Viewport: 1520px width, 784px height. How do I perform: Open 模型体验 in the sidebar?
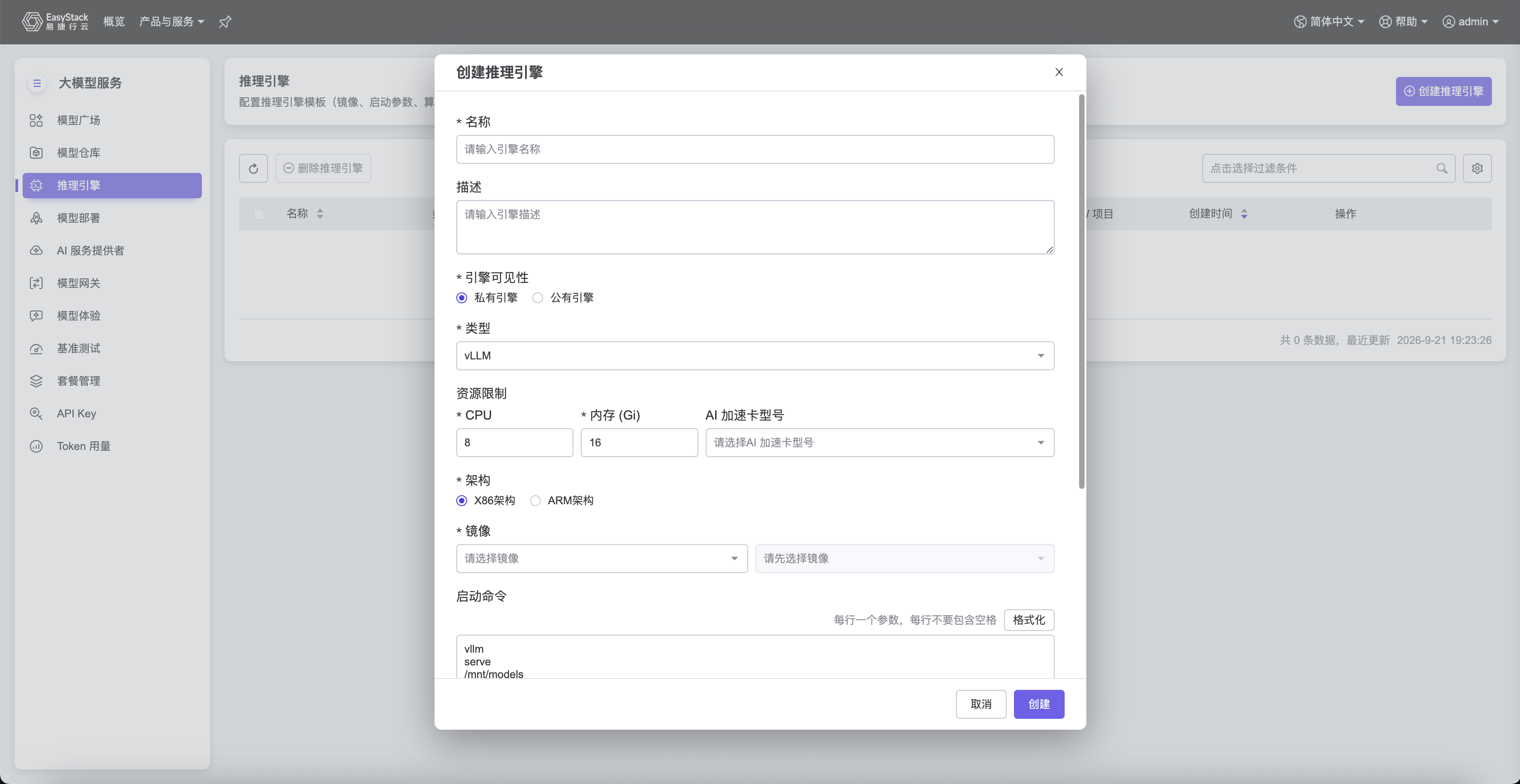point(112,316)
